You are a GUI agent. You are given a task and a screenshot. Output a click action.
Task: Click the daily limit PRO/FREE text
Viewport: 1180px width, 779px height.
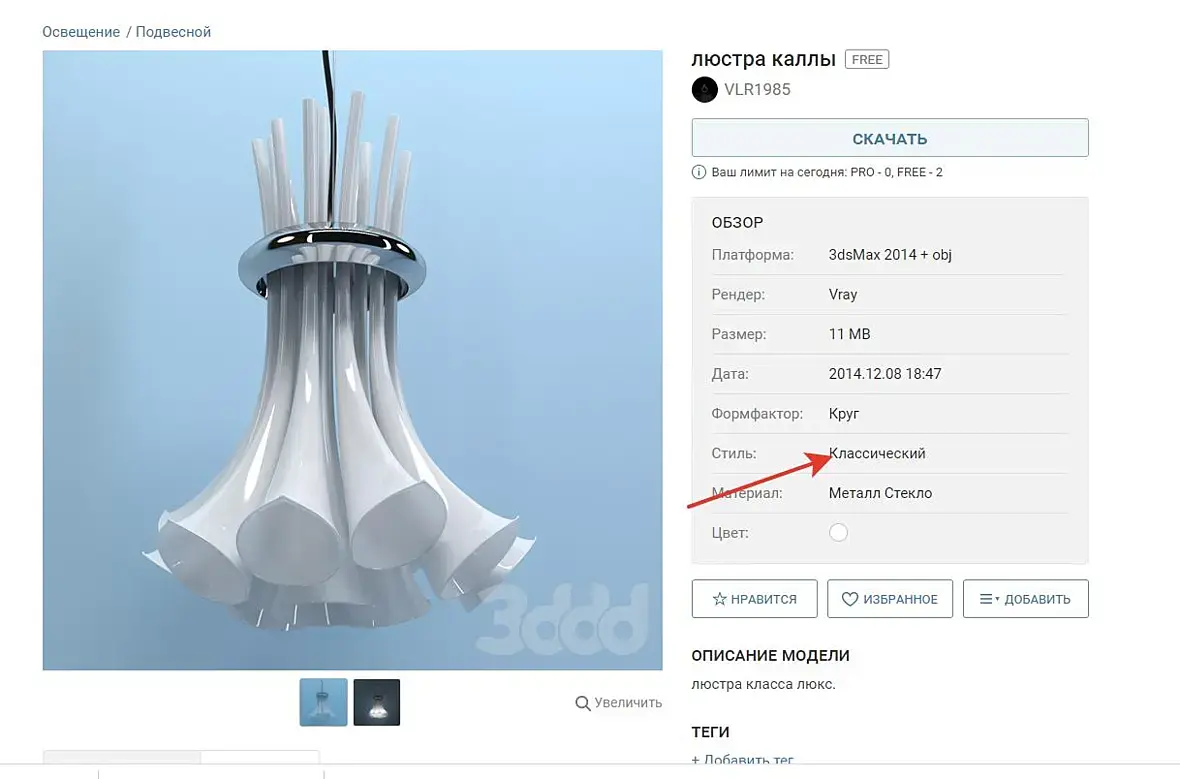[x=827, y=172]
